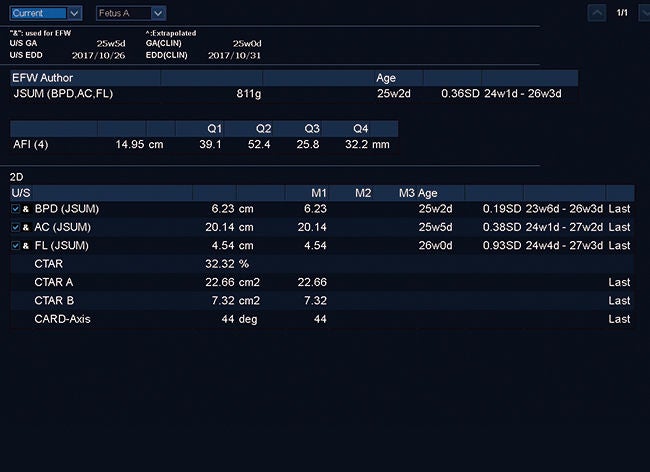Screen dimensions: 650x472
Task: Go to next page with down arrow
Action: pos(645,13)
